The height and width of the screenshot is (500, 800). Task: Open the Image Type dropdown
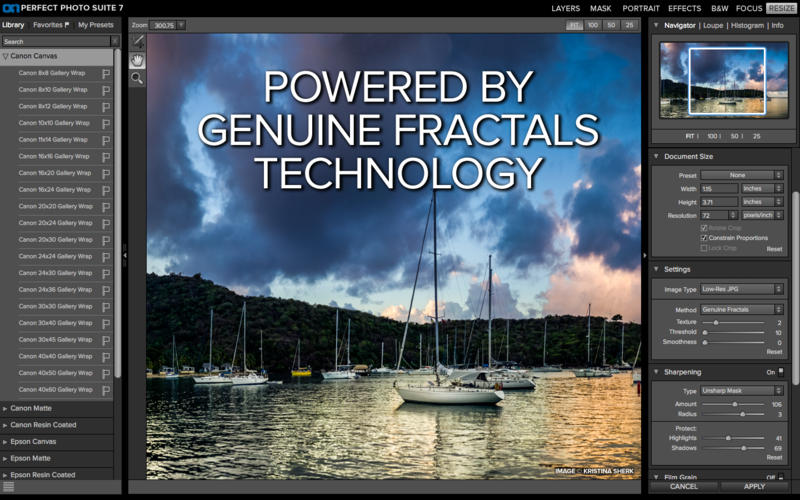pos(742,289)
